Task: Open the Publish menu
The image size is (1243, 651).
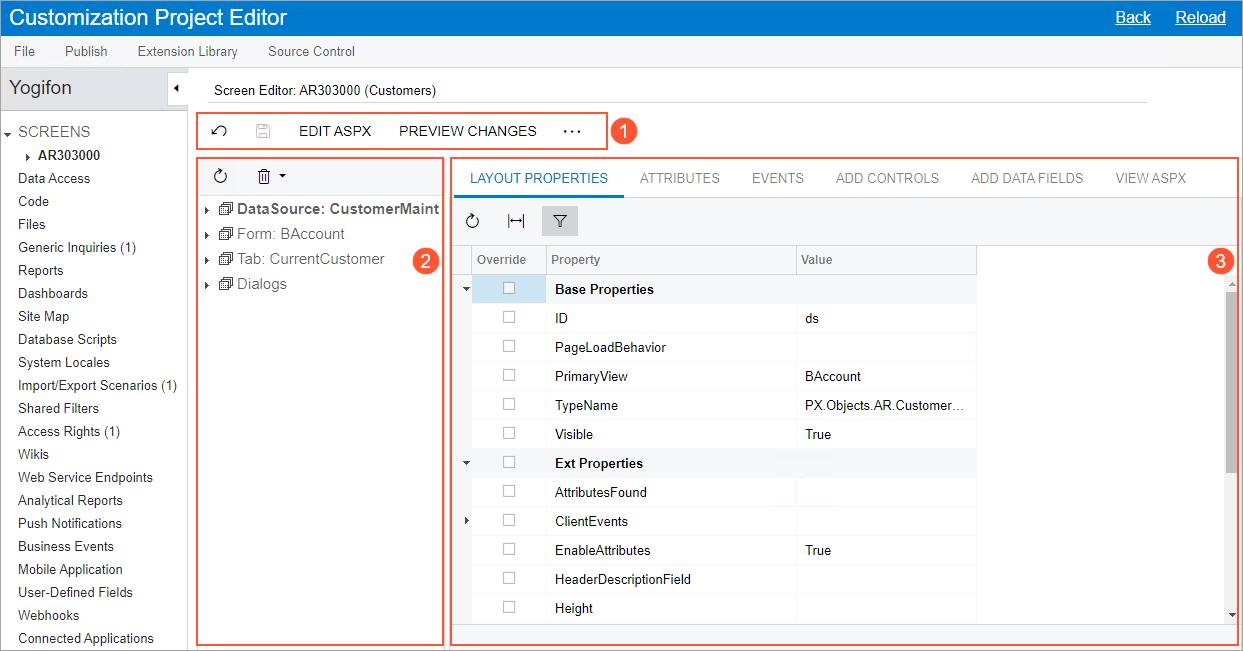Action: 86,51
